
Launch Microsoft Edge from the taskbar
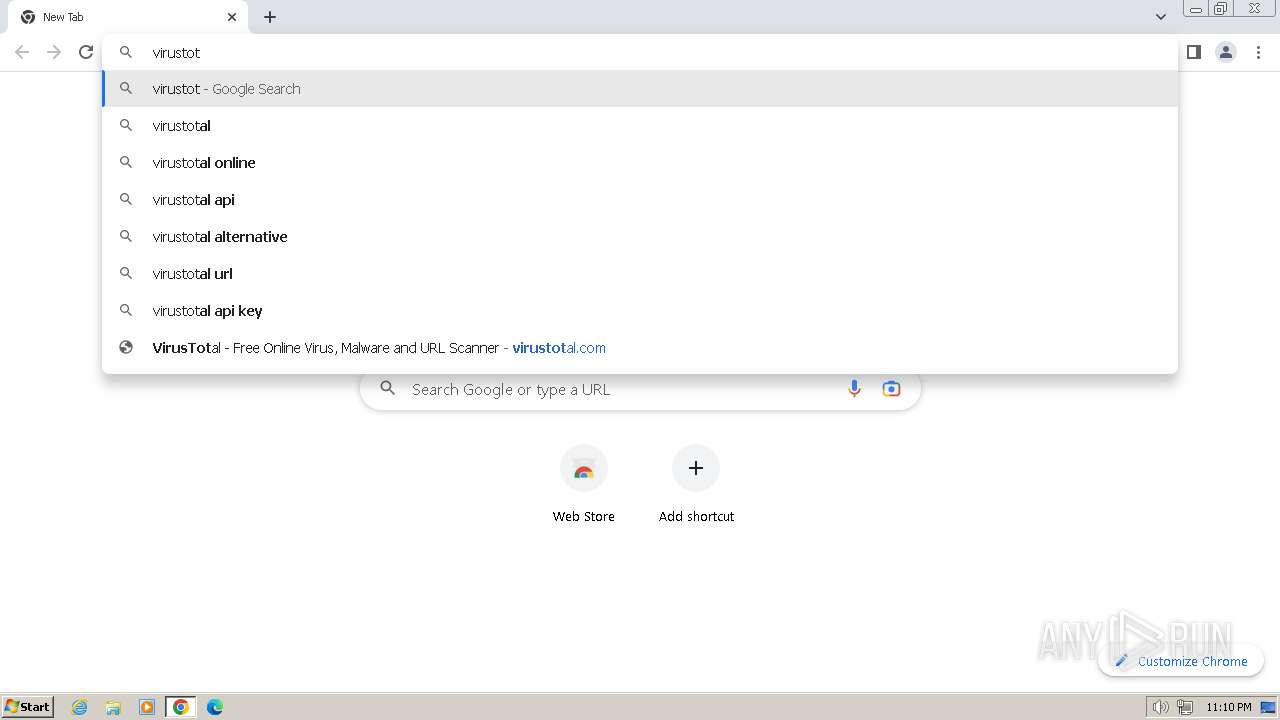click(215, 707)
